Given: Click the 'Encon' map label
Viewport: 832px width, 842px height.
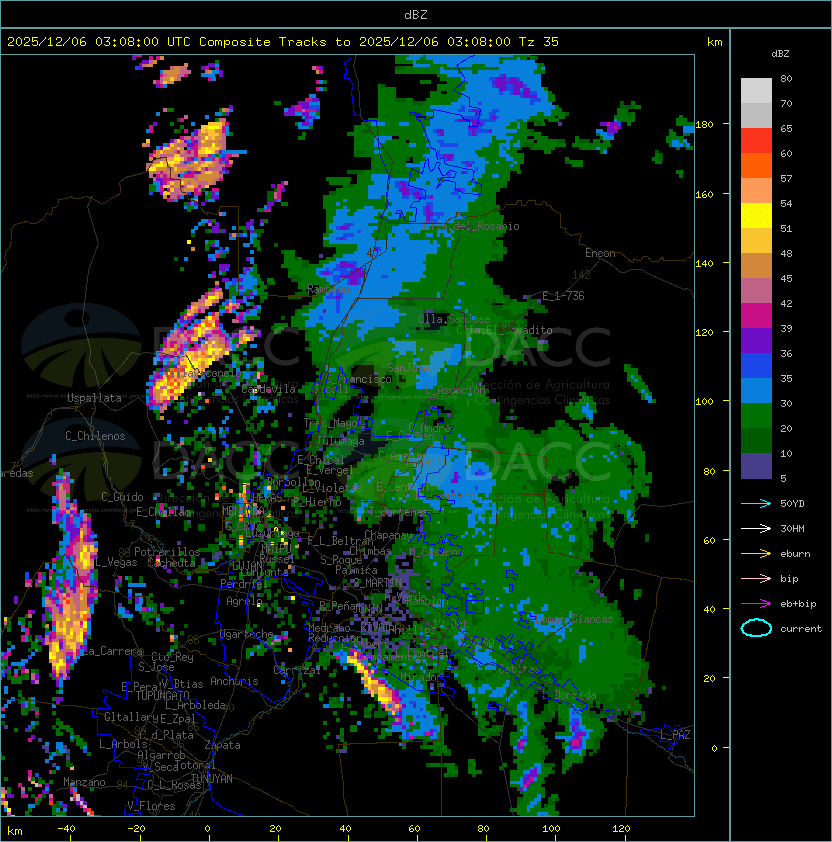Looking at the screenshot, I should point(600,252).
